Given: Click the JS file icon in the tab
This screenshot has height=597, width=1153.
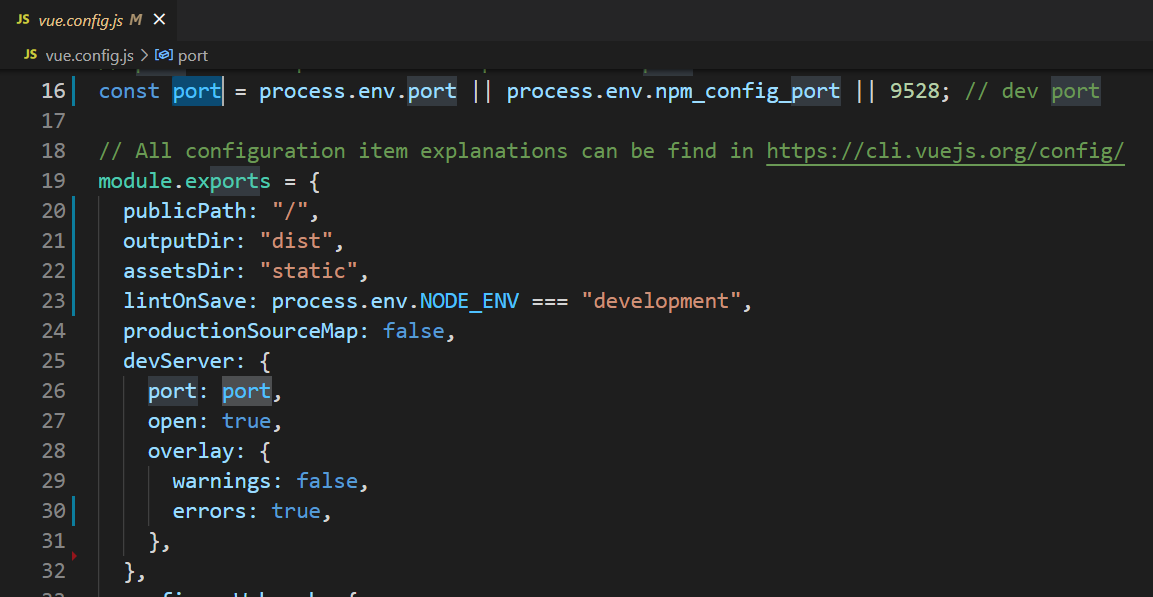Looking at the screenshot, I should pos(23,20).
